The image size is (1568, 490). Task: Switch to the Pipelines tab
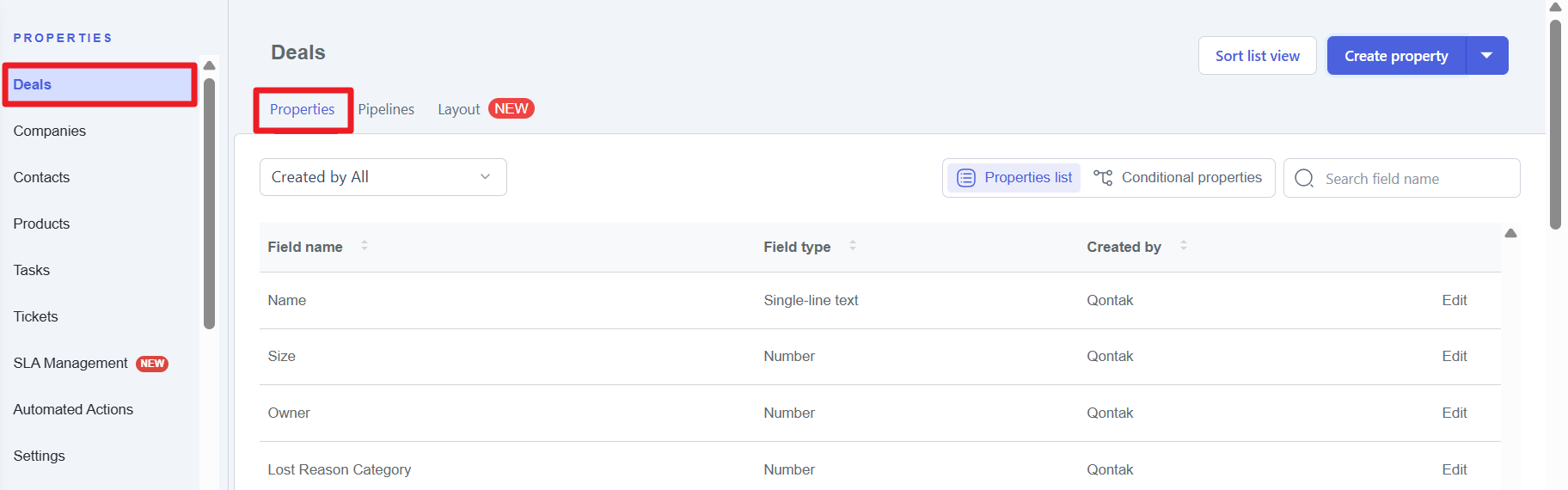click(x=386, y=109)
